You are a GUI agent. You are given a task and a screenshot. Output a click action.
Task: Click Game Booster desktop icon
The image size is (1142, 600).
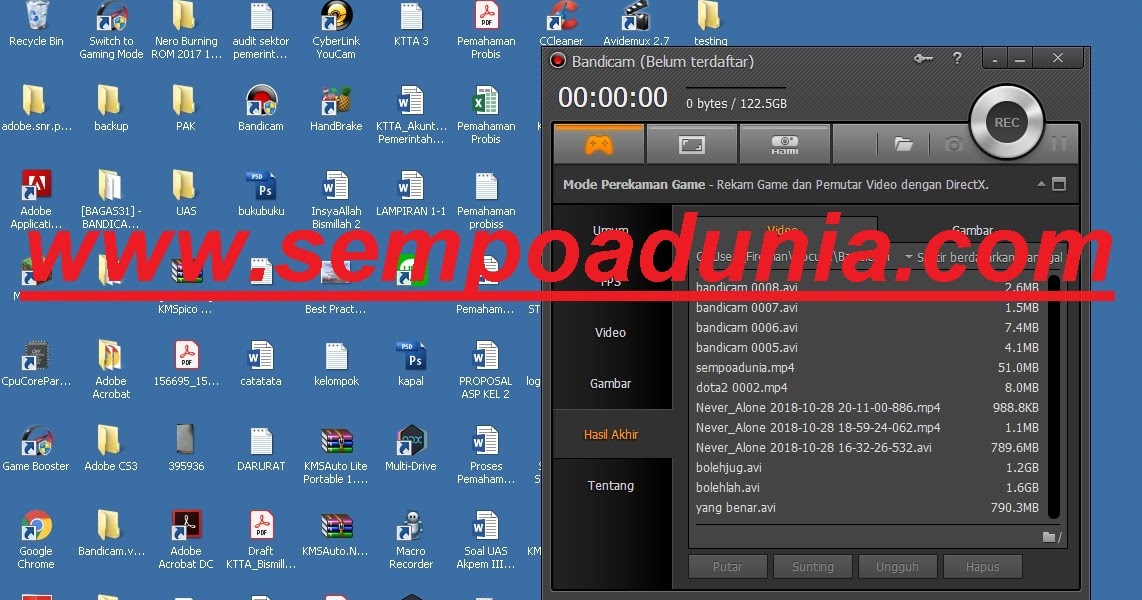click(36, 448)
